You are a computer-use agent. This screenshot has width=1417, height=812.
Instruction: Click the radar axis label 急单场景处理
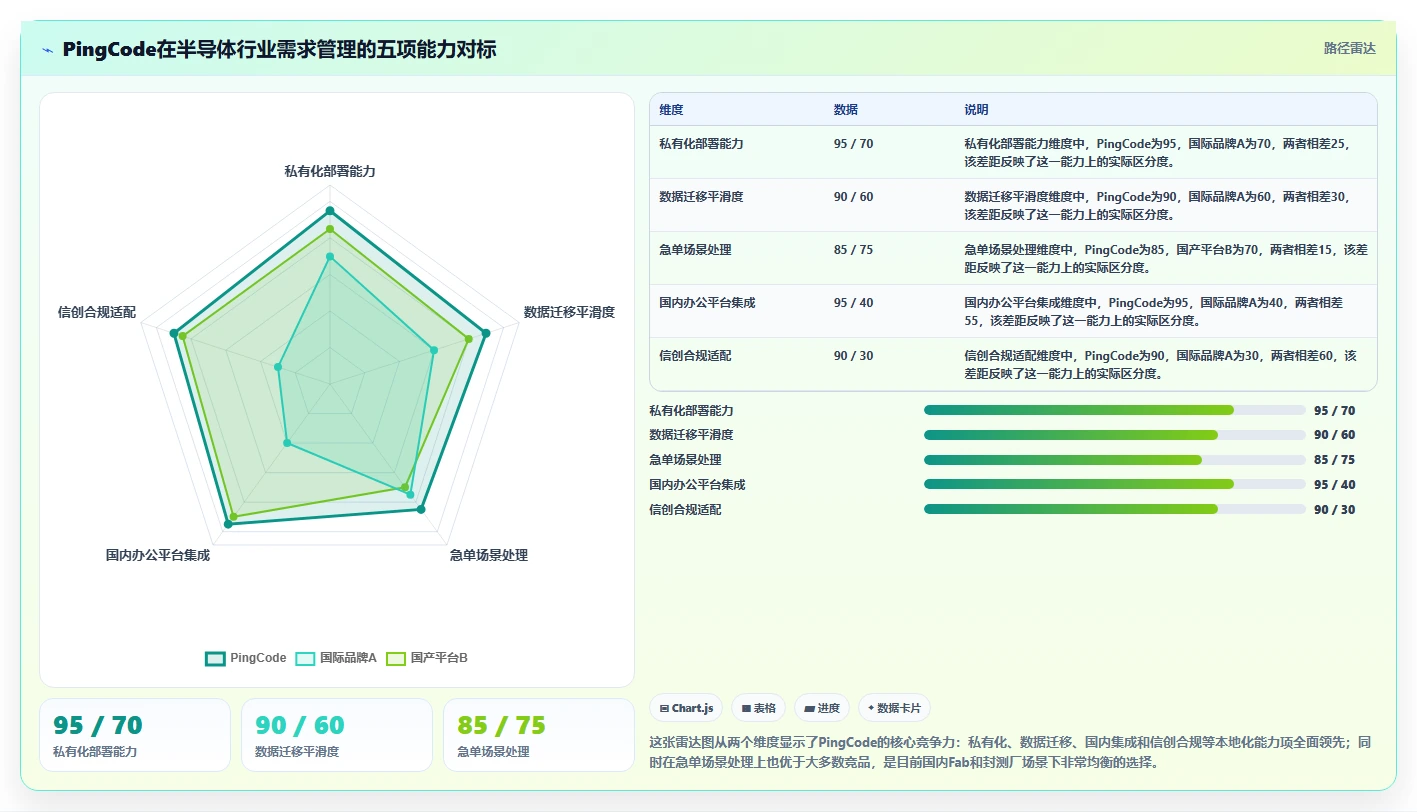coord(489,555)
